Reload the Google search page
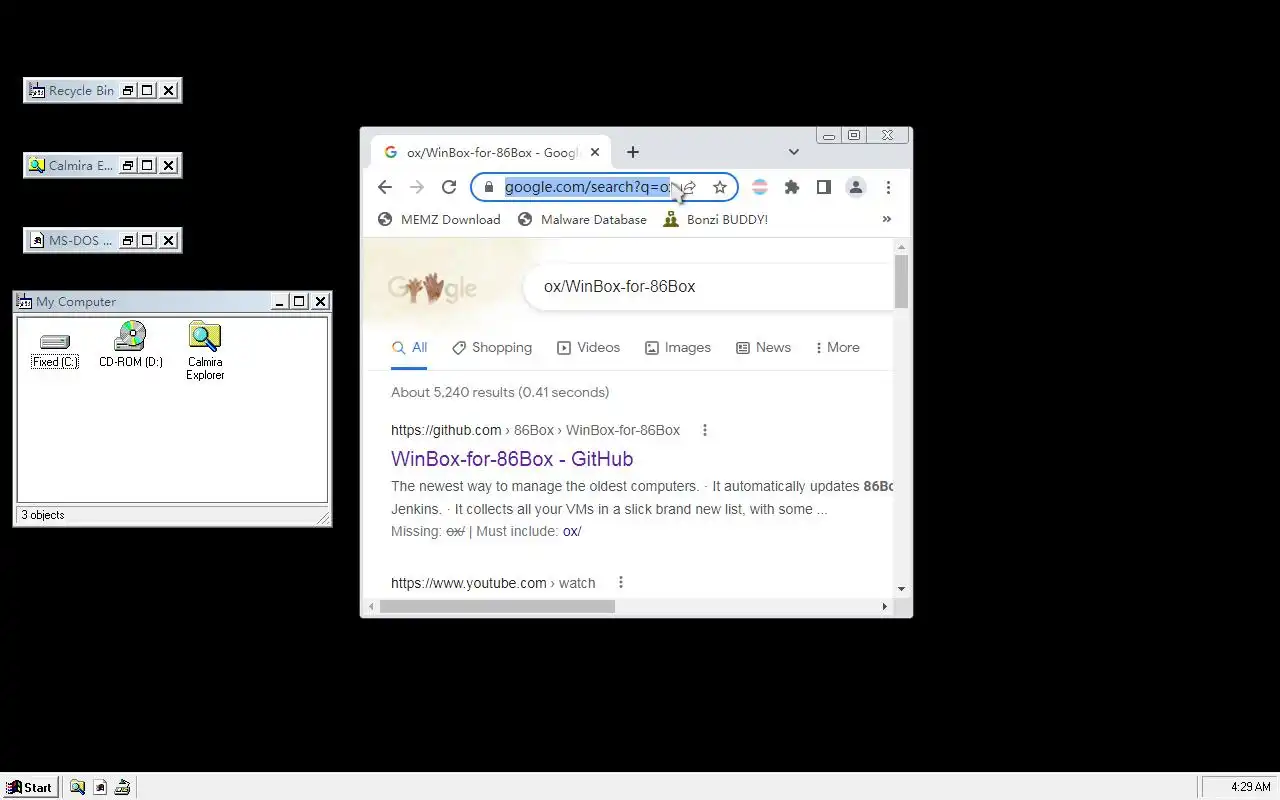The width and height of the screenshot is (1280, 800). click(449, 187)
